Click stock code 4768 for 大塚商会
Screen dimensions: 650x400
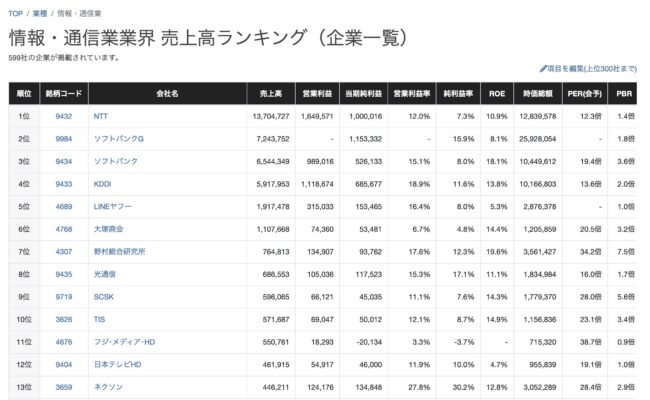[63, 229]
